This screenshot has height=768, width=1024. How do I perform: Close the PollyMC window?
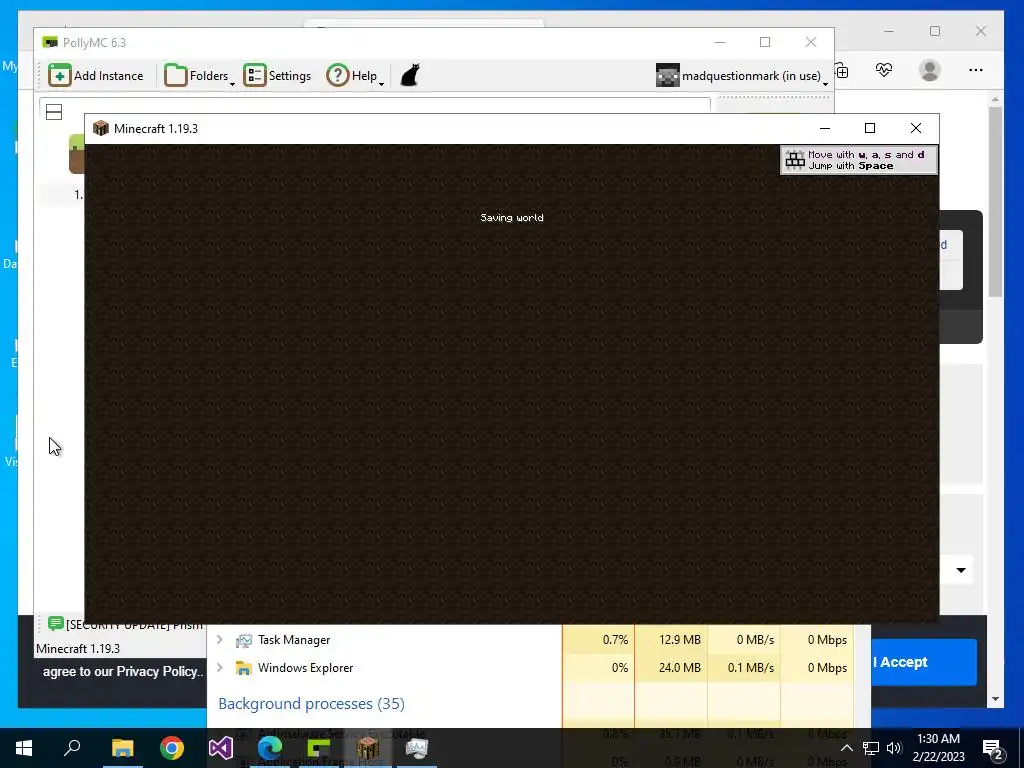(810, 42)
